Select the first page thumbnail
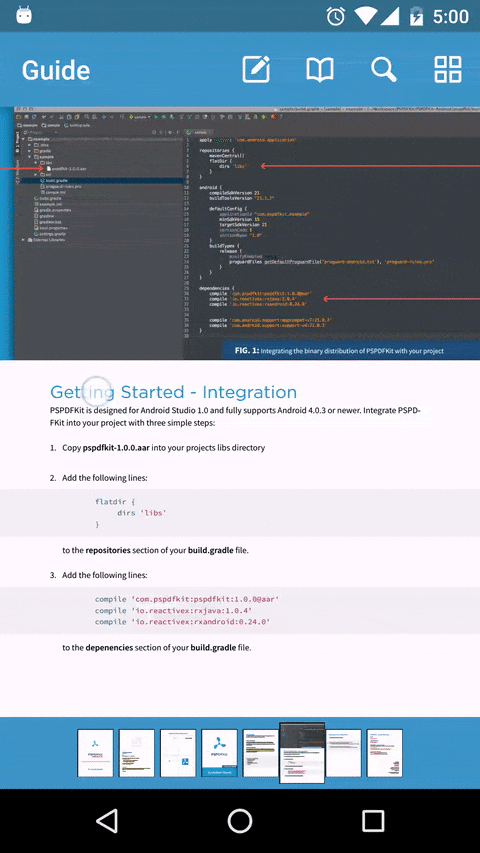This screenshot has width=480, height=853. 95,753
